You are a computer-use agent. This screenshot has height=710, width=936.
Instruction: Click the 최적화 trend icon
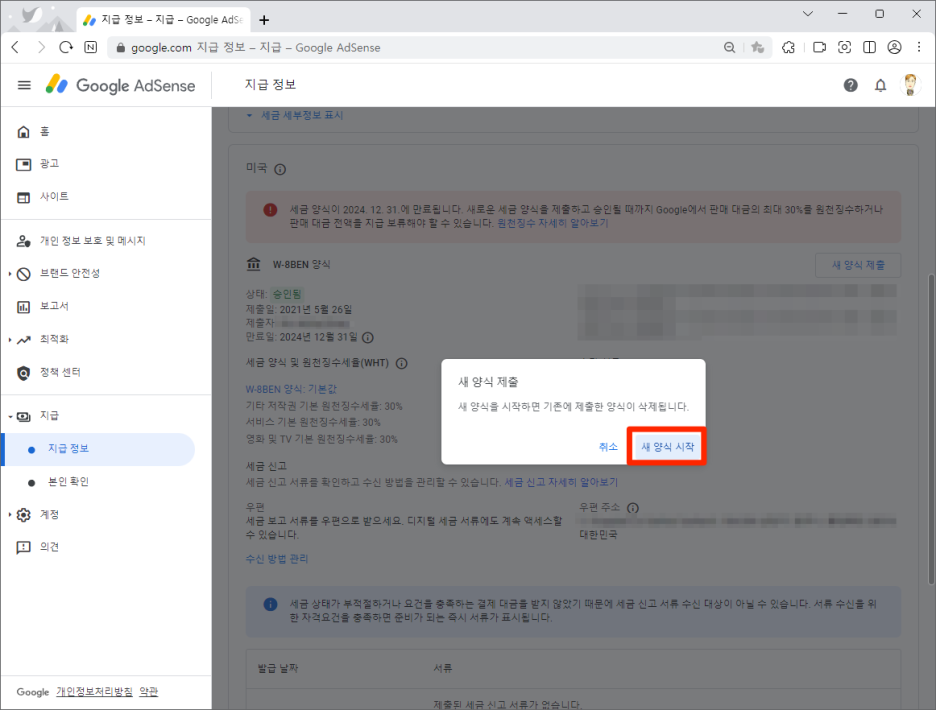pyautogui.click(x=23, y=340)
